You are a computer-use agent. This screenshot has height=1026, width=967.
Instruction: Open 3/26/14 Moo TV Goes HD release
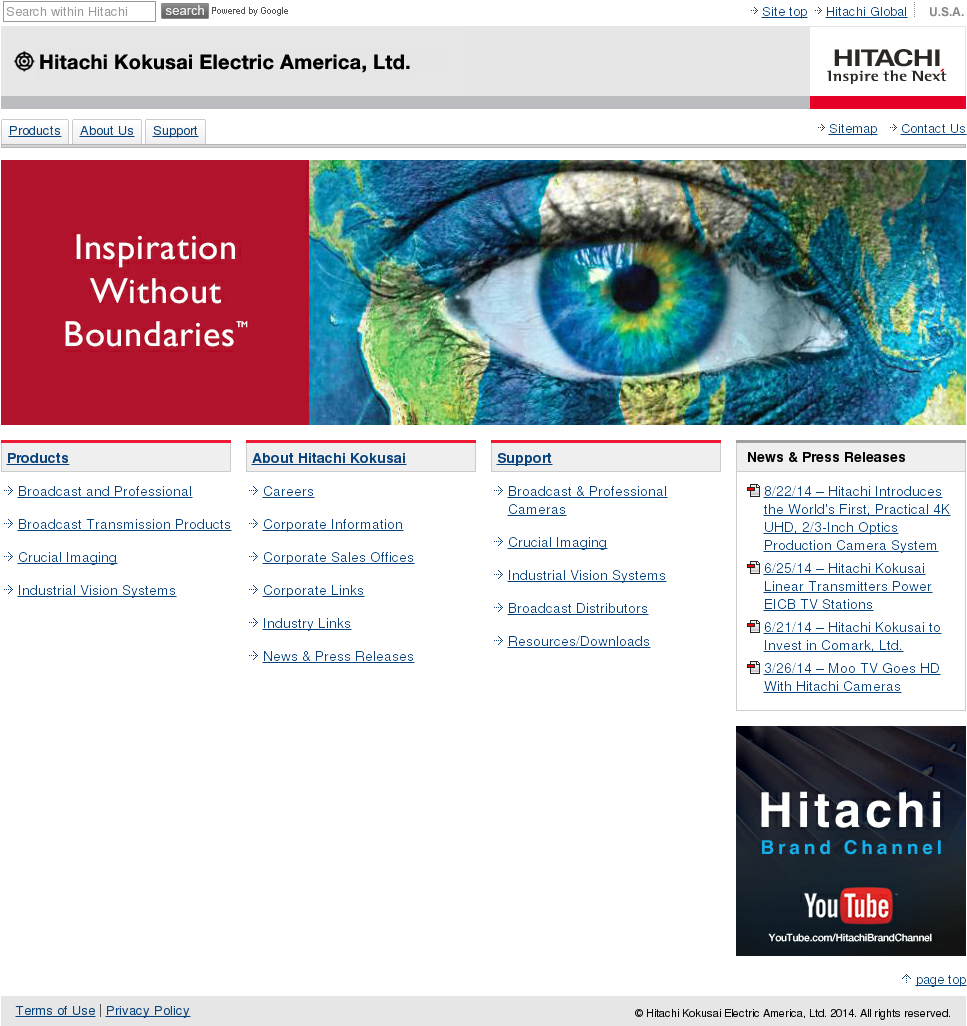pyautogui.click(x=852, y=677)
